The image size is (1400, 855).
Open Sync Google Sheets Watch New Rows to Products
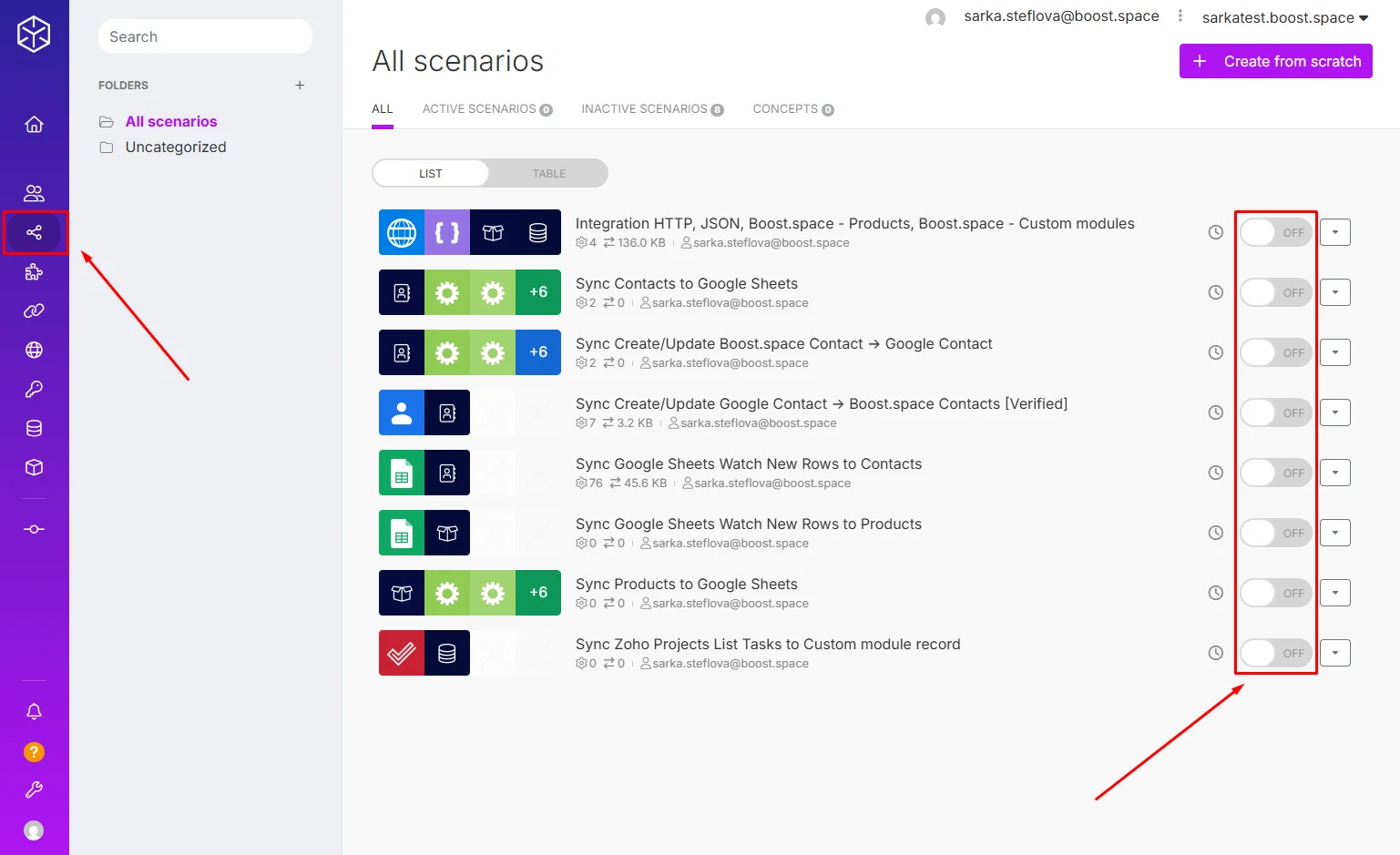pos(749,524)
